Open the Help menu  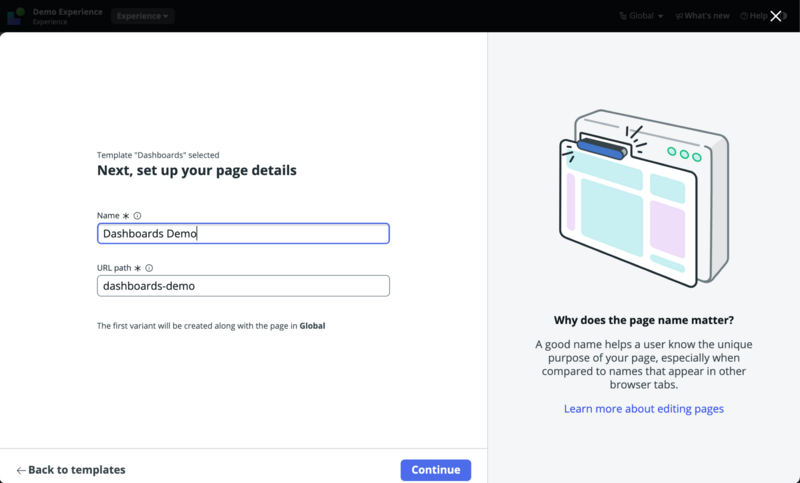(x=754, y=16)
